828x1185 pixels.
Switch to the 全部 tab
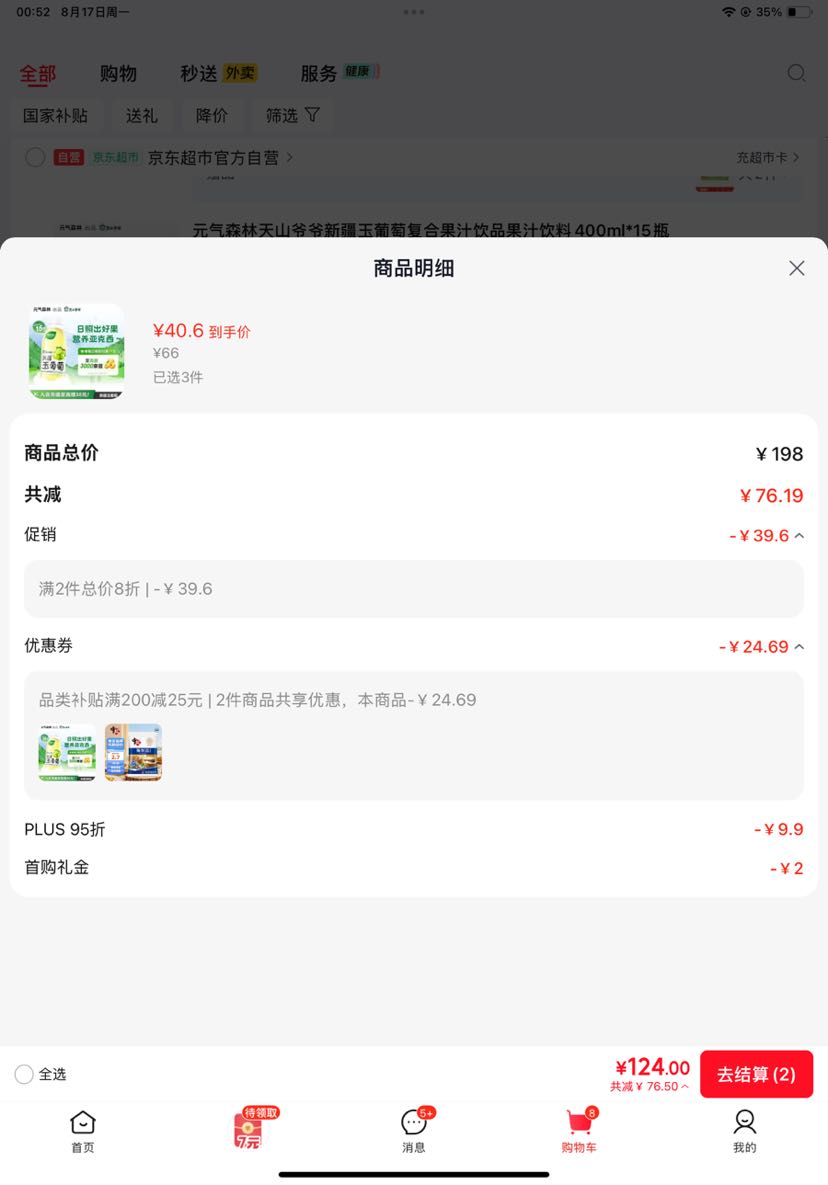coord(38,74)
